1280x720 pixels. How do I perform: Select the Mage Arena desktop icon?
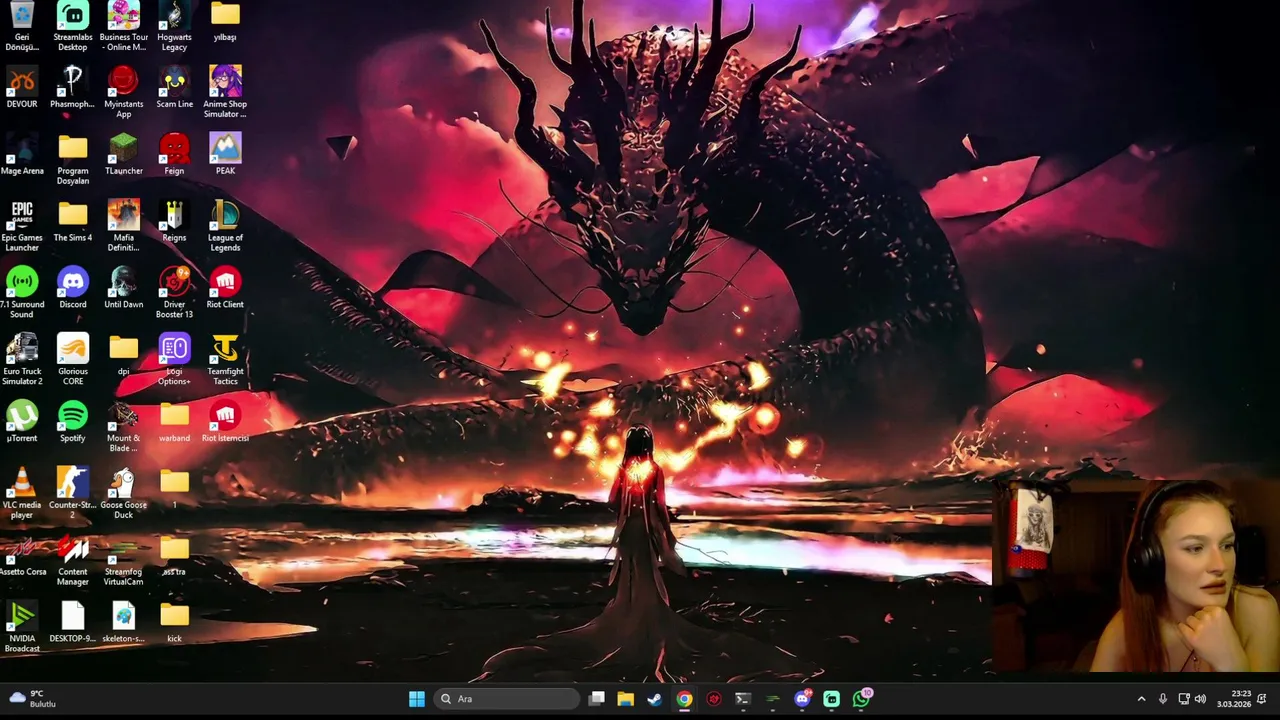22,155
